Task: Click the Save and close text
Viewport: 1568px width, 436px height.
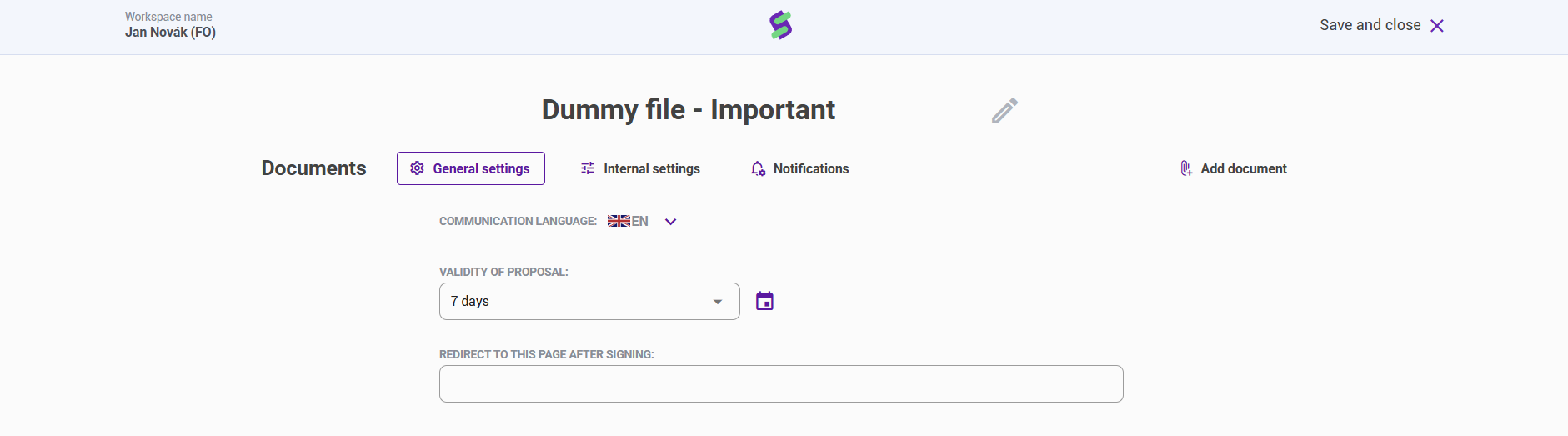Action: (x=1370, y=25)
